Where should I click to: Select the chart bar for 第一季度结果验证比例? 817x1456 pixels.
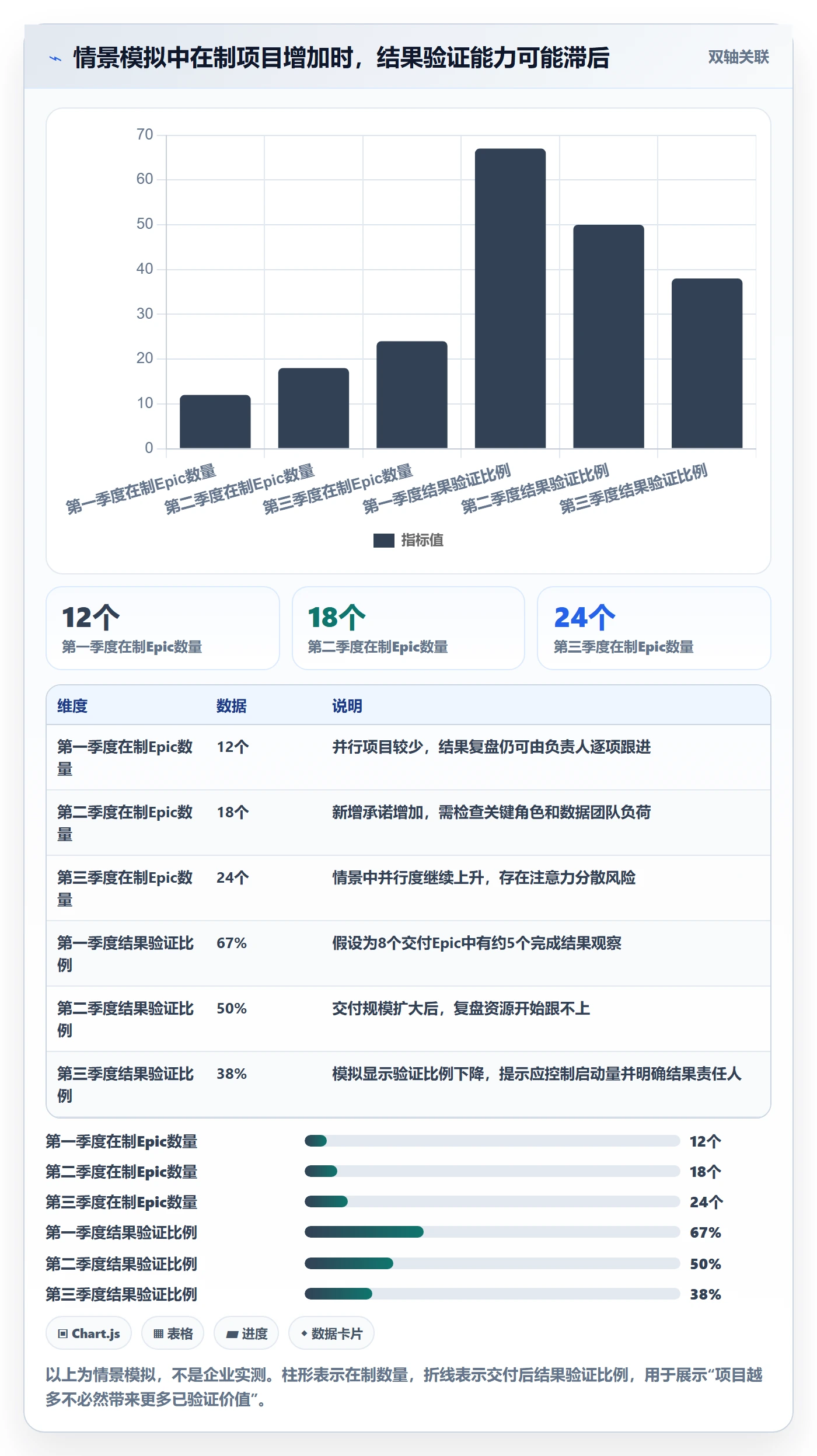[x=510, y=298]
